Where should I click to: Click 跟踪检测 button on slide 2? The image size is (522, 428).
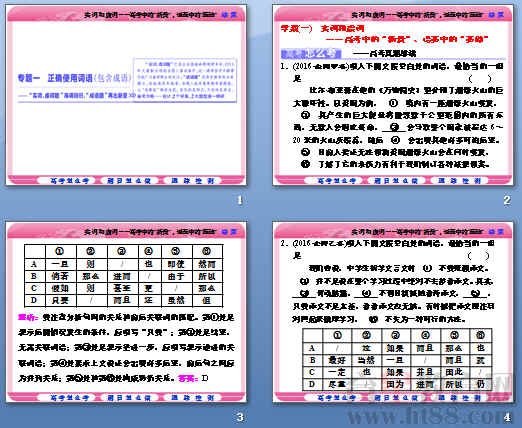459,181
